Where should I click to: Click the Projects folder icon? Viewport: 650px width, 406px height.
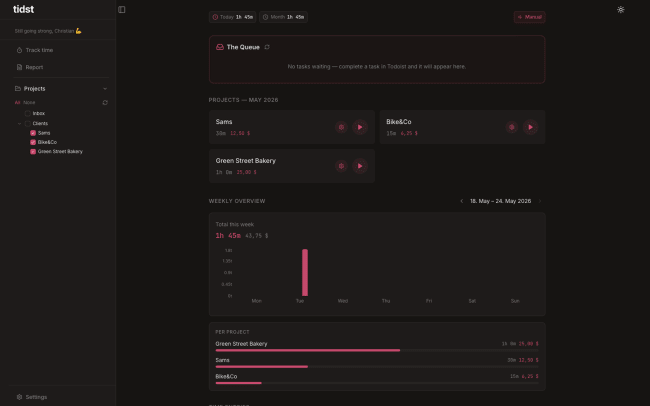[17, 88]
